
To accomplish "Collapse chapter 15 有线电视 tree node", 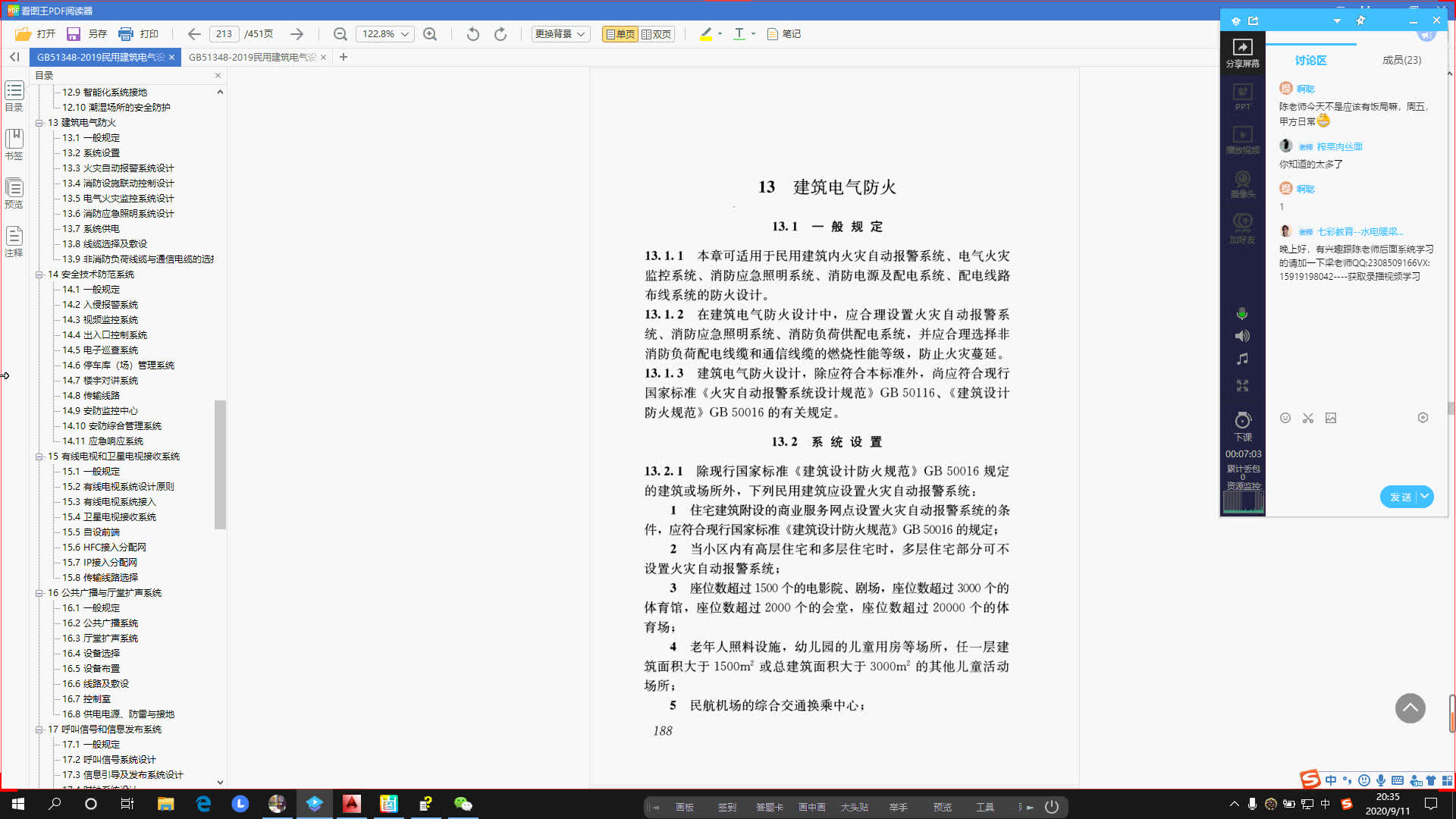I will tap(39, 457).
